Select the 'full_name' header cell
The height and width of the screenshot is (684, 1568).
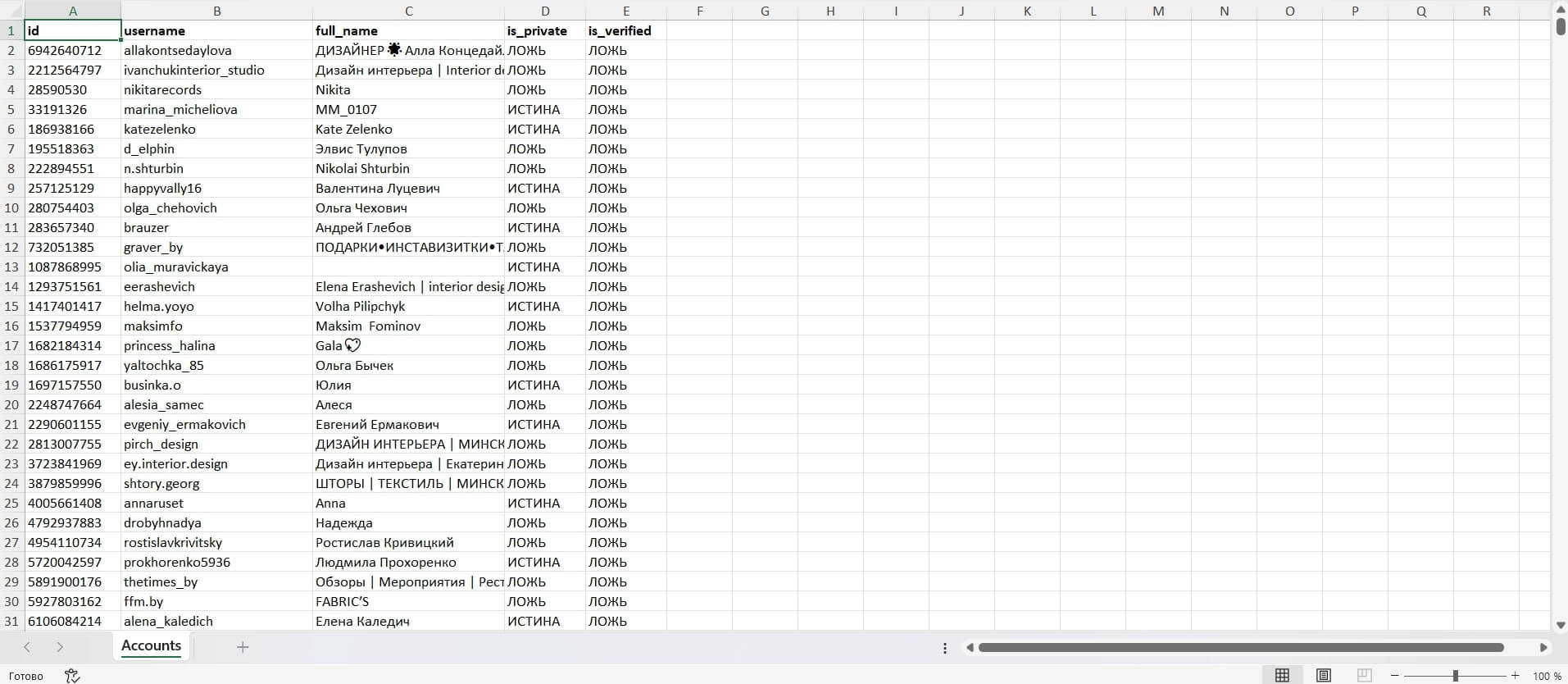[408, 30]
